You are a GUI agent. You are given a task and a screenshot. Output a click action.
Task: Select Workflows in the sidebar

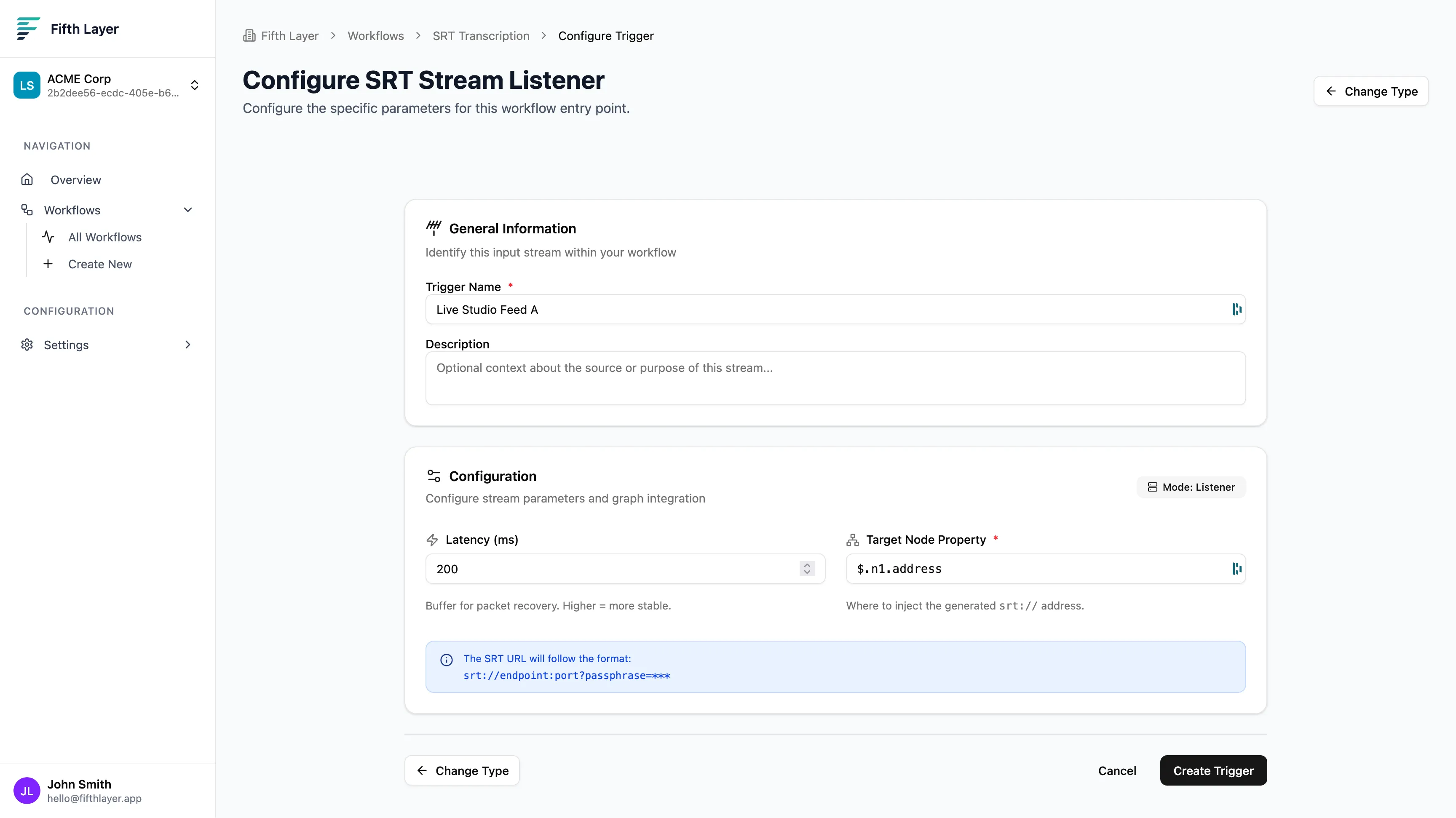[x=72, y=210]
